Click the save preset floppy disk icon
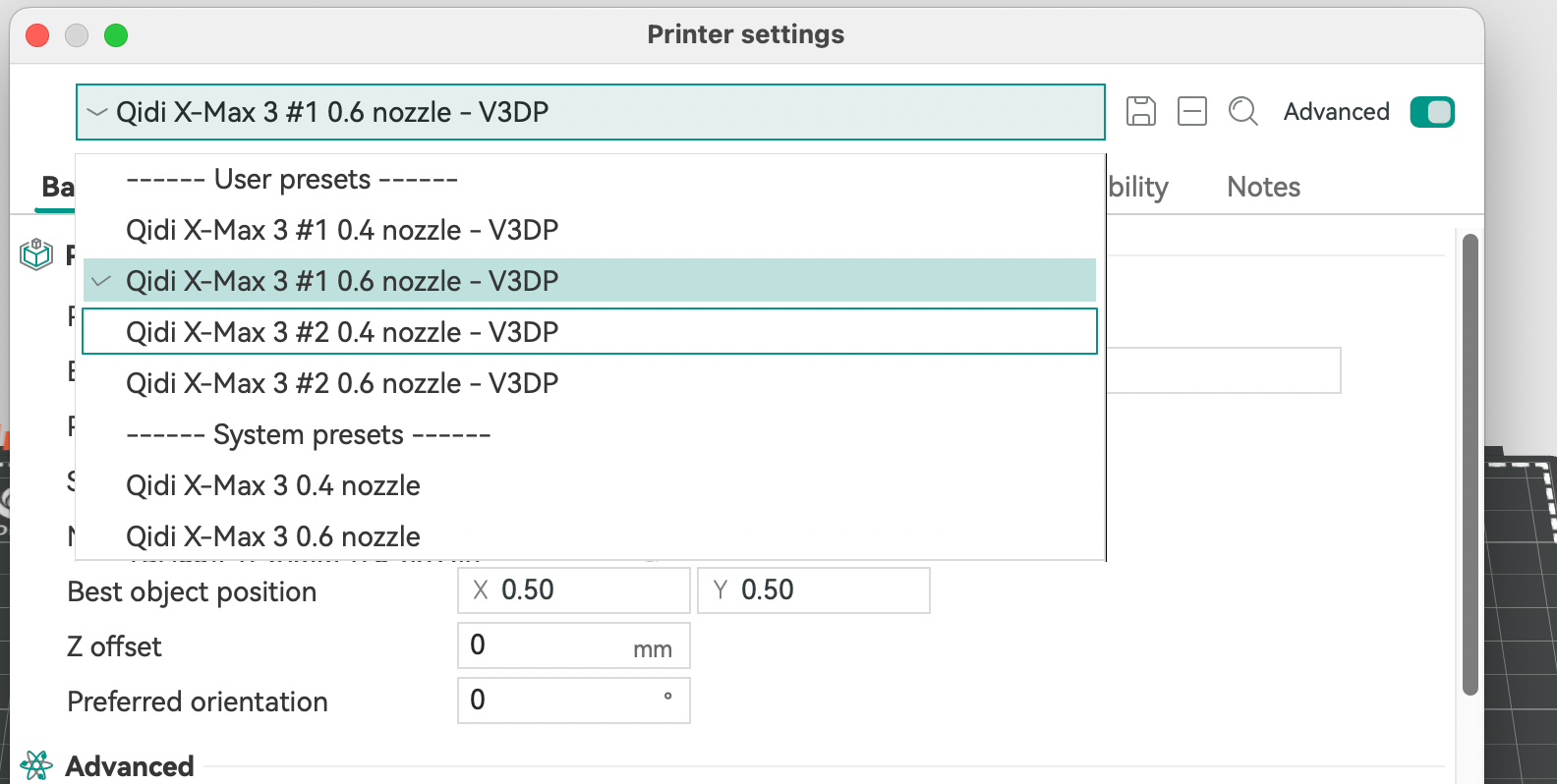 [1140, 111]
